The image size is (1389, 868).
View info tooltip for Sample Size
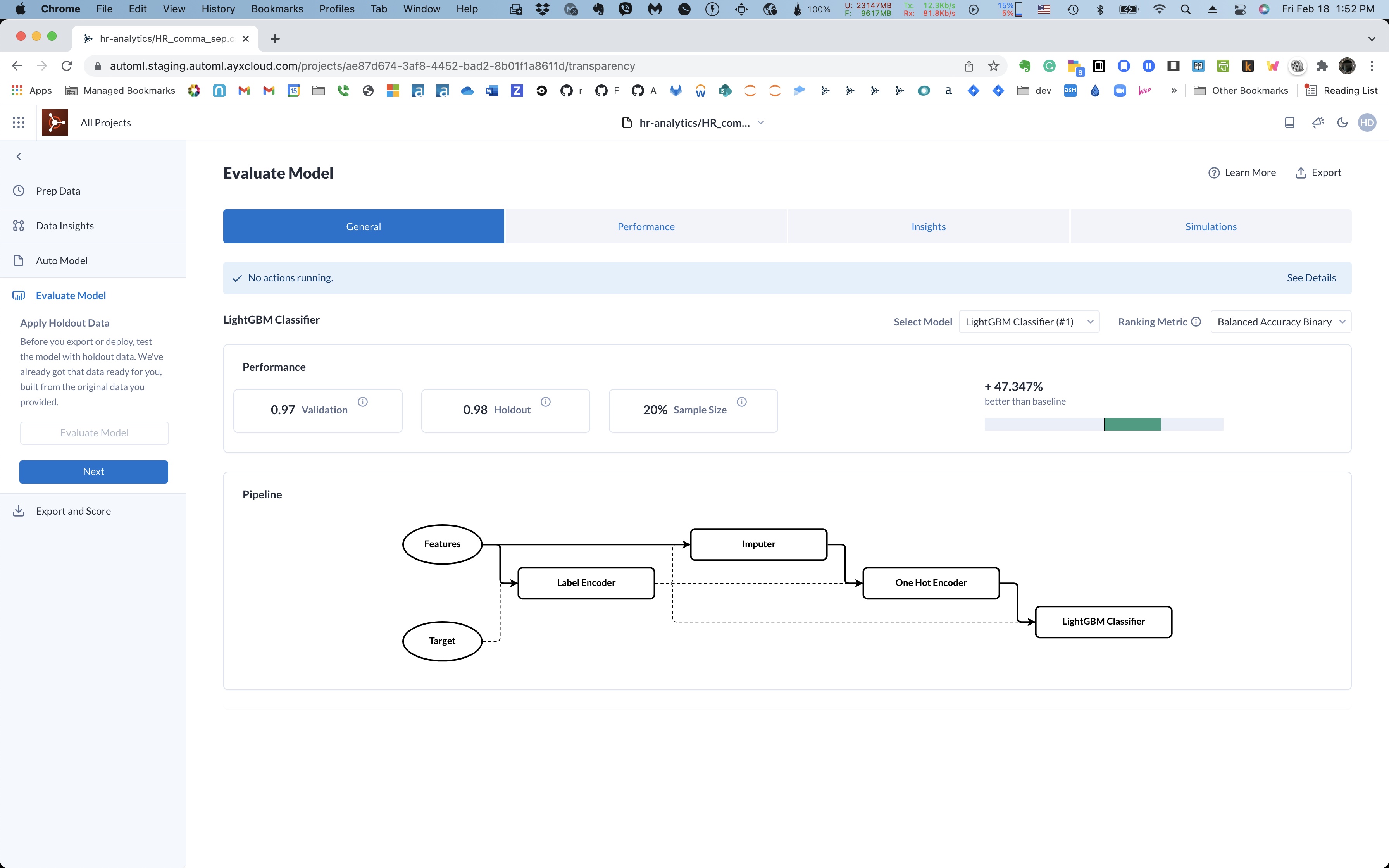point(741,402)
